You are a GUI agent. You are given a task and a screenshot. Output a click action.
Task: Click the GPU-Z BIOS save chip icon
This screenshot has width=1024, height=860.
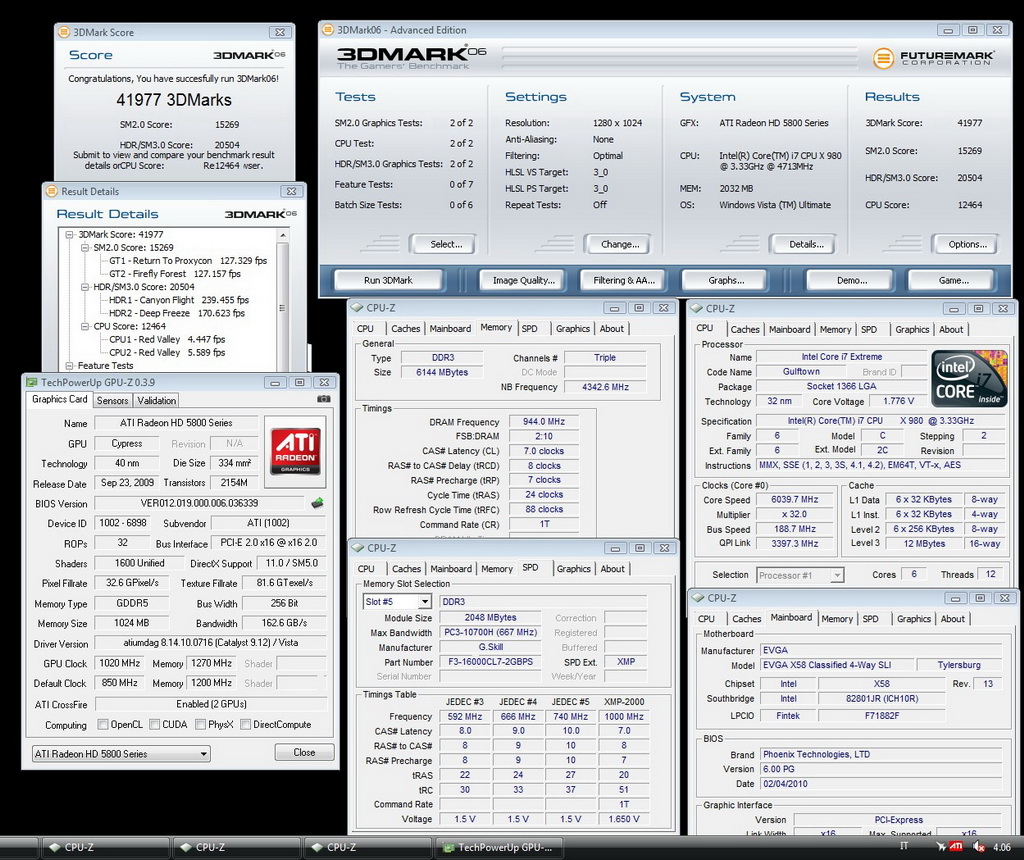coord(317,503)
